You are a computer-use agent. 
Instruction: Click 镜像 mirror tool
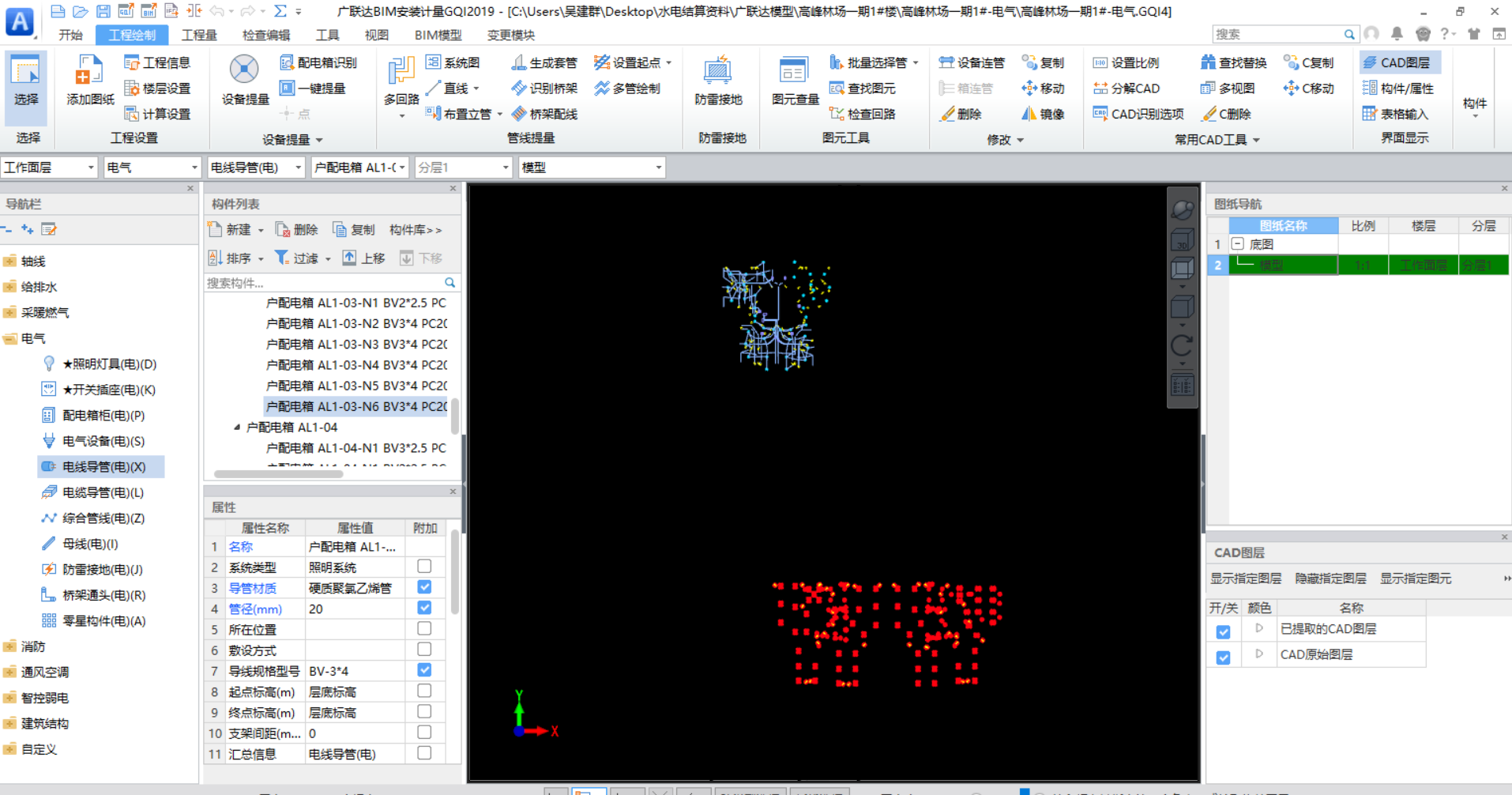(x=1043, y=114)
